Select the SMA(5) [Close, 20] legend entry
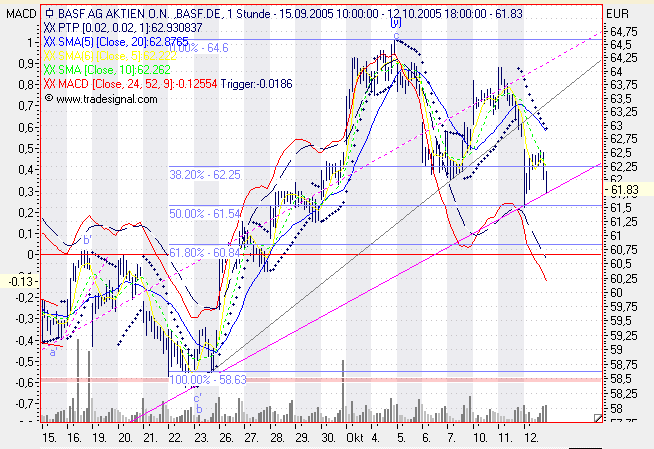654x449 pixels. click(123, 42)
